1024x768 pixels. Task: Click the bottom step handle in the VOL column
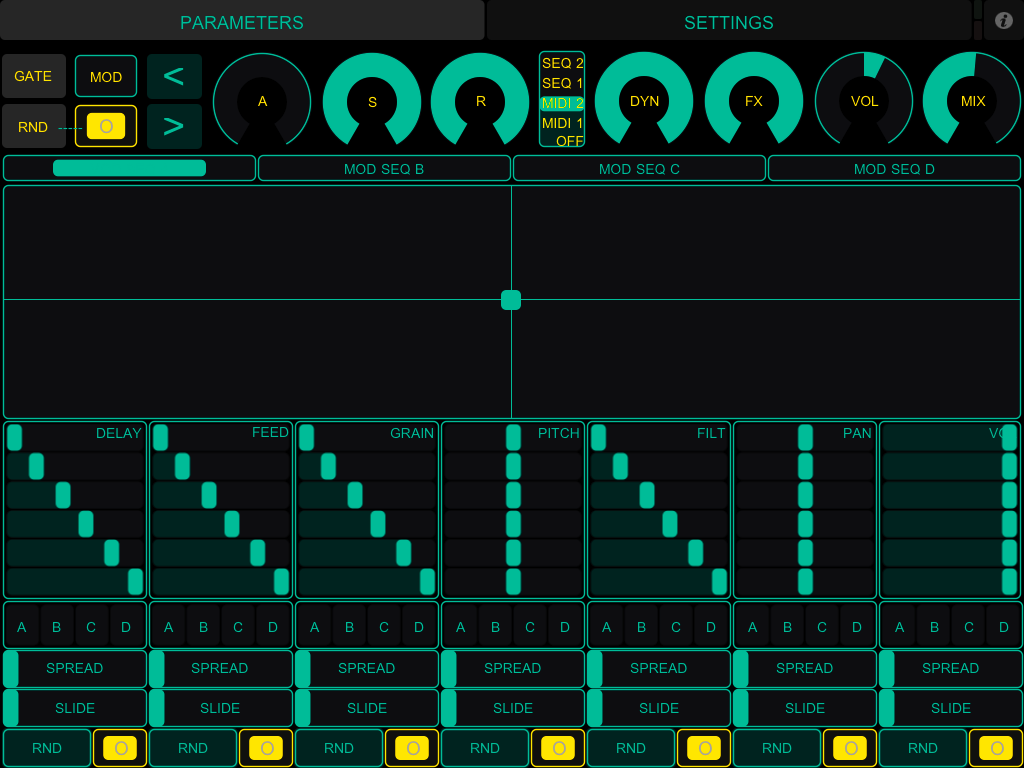tap(1010, 581)
